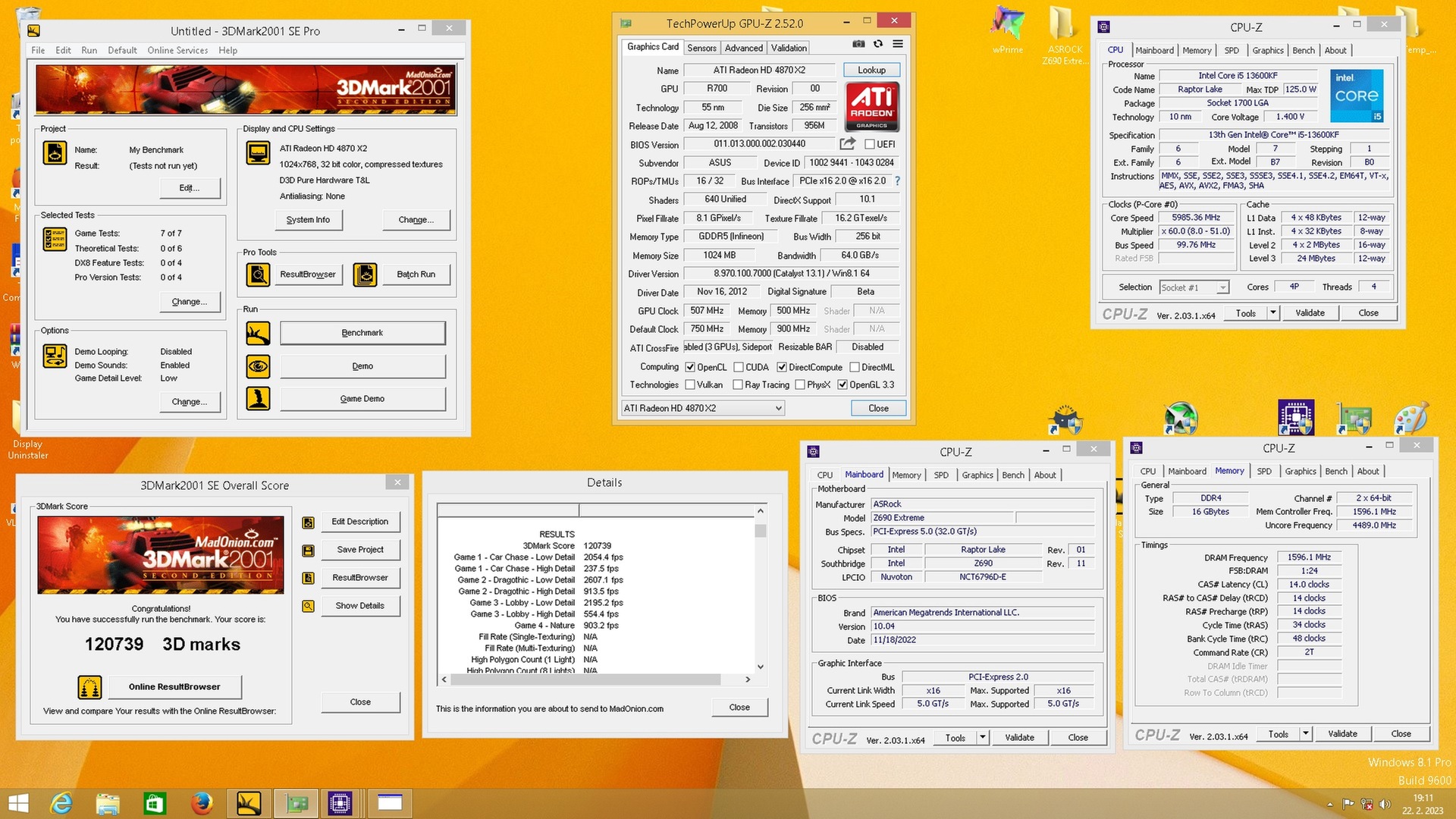Toggle the DirectML checkbox

click(x=855, y=367)
